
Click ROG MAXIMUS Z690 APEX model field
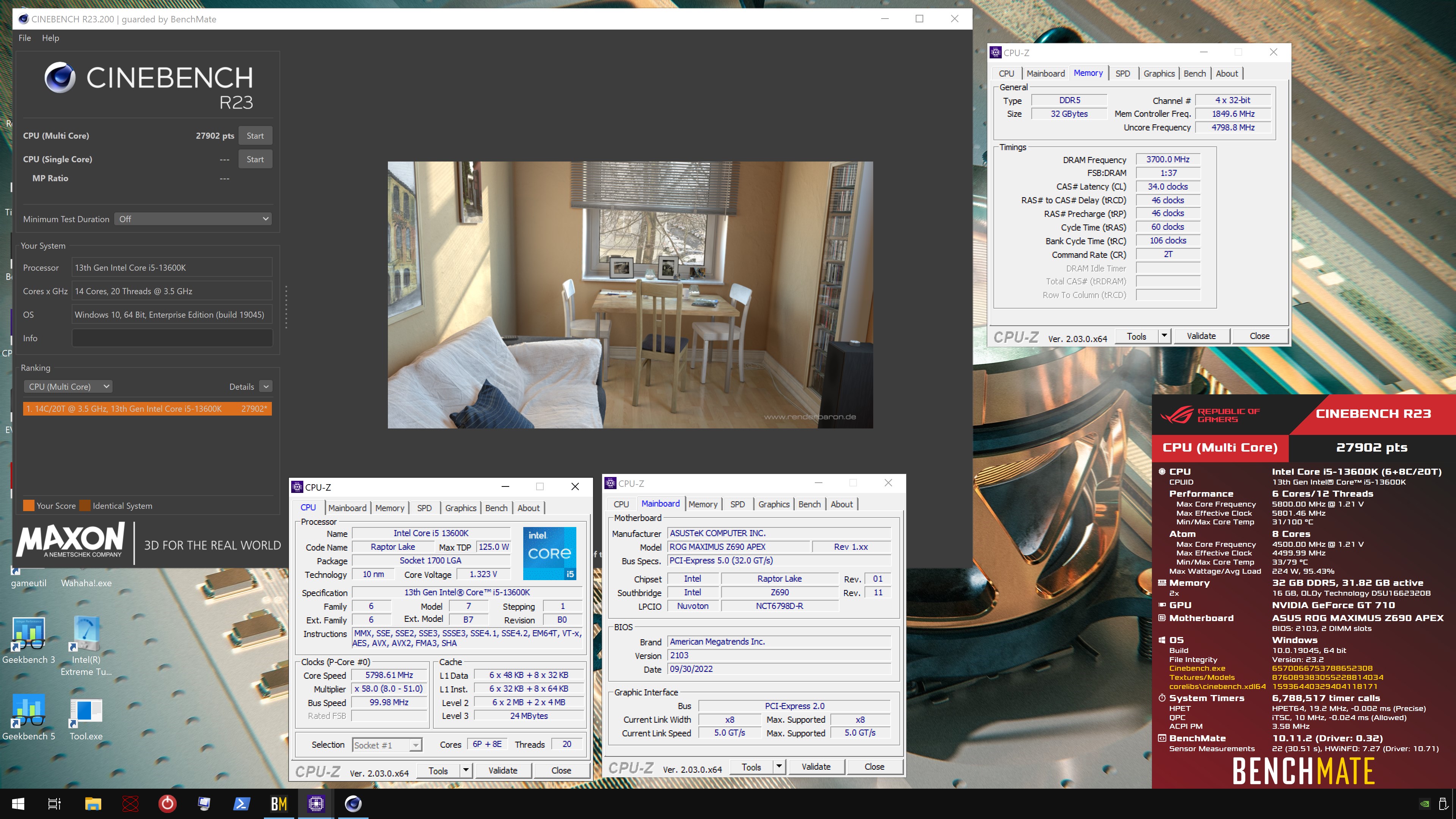[x=738, y=547]
